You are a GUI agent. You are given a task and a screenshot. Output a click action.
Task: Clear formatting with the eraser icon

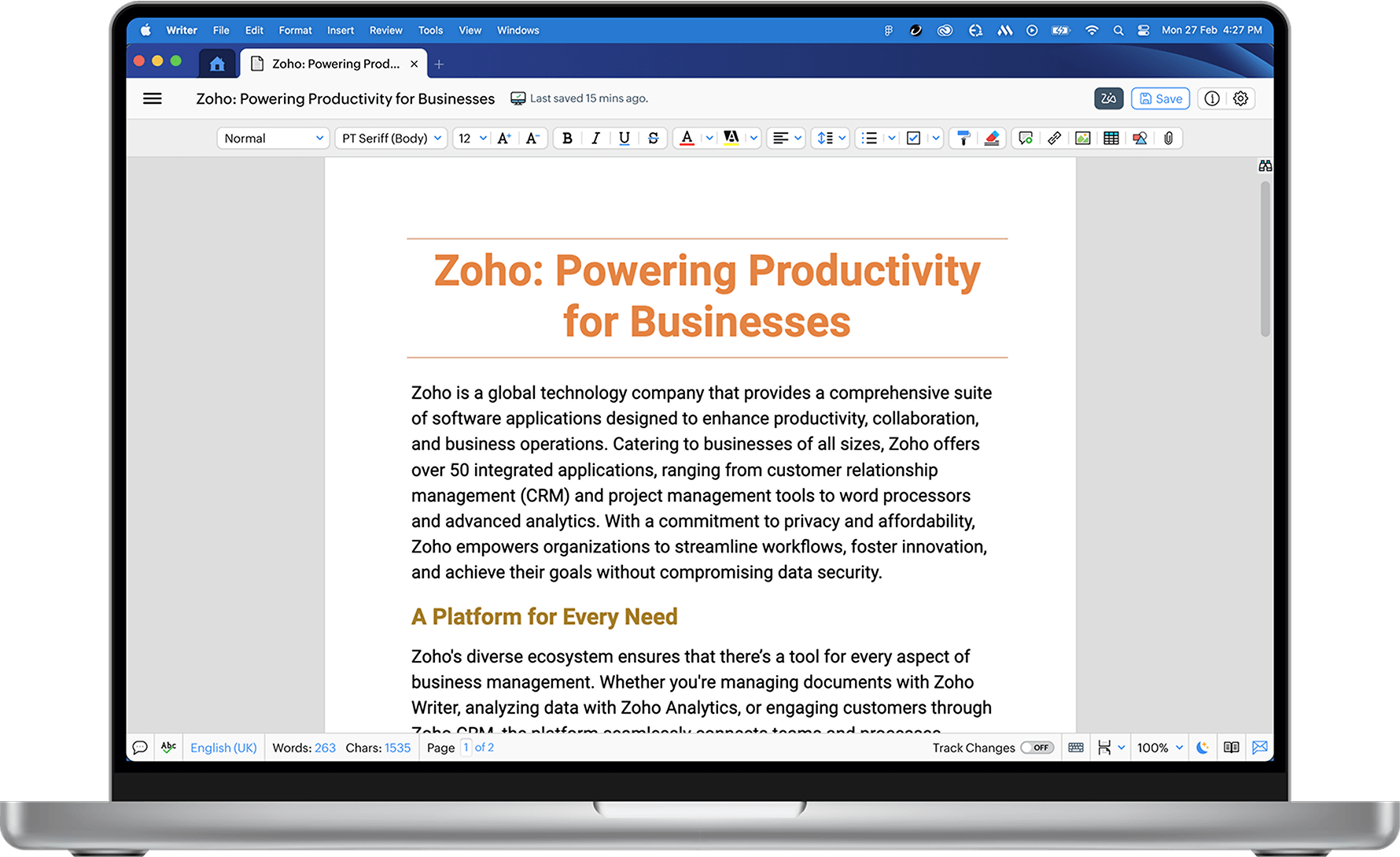[x=992, y=139]
